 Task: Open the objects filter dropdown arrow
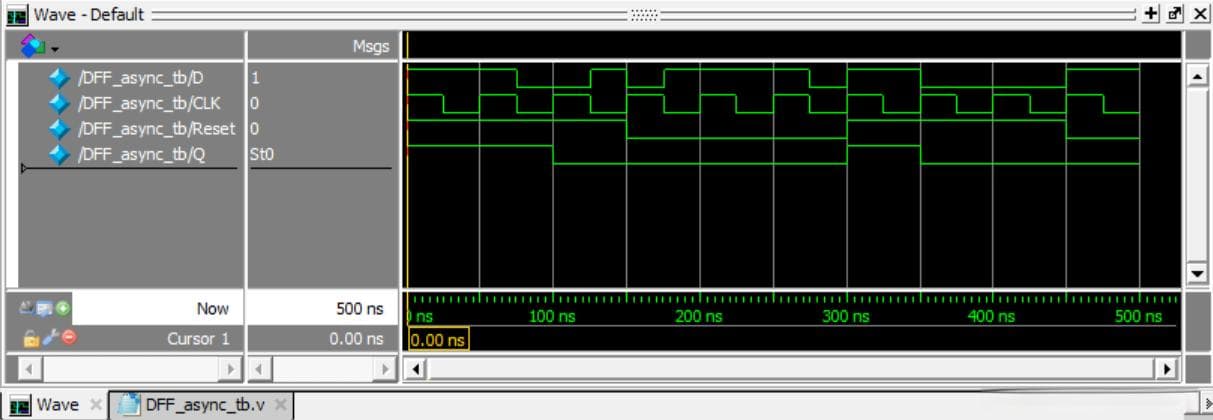(x=54, y=48)
